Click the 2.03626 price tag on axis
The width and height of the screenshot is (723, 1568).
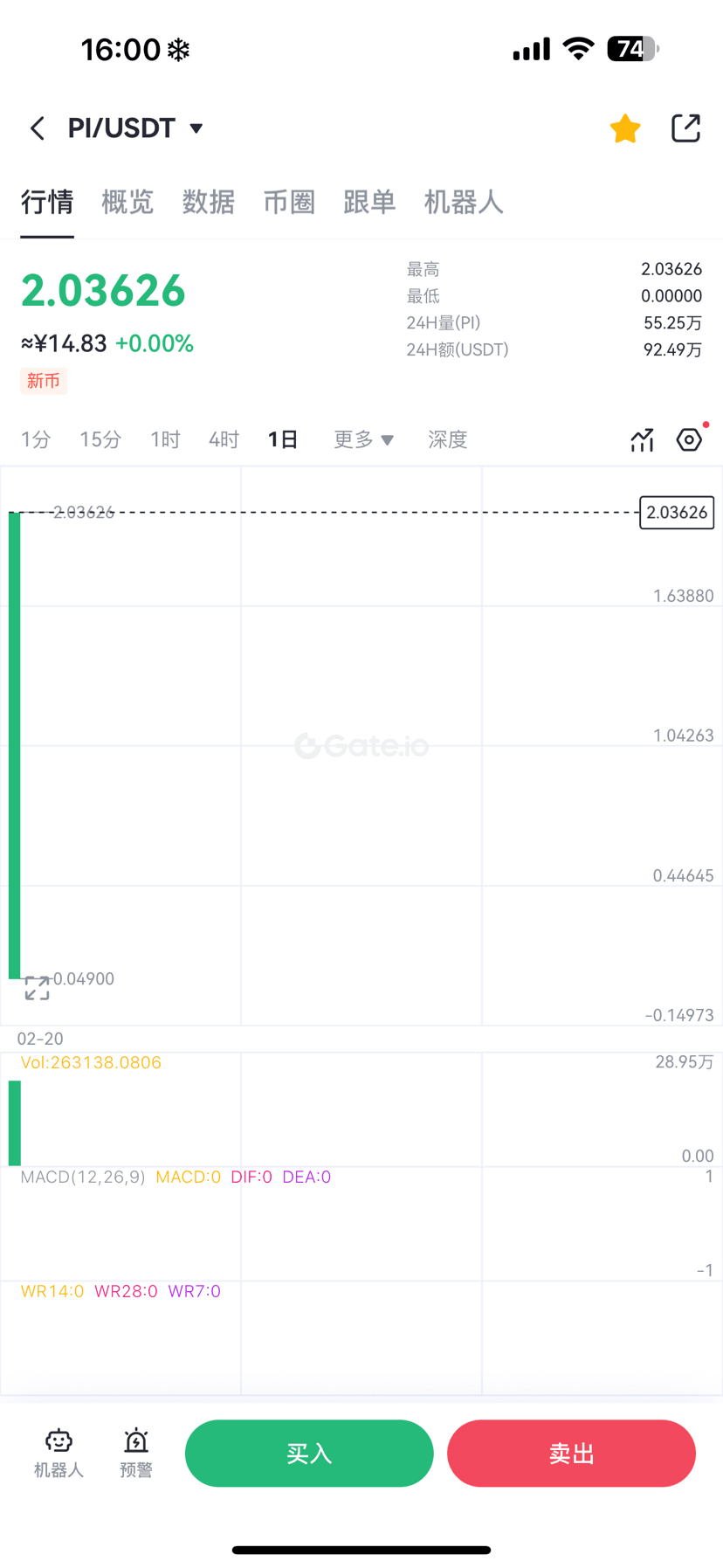click(677, 513)
